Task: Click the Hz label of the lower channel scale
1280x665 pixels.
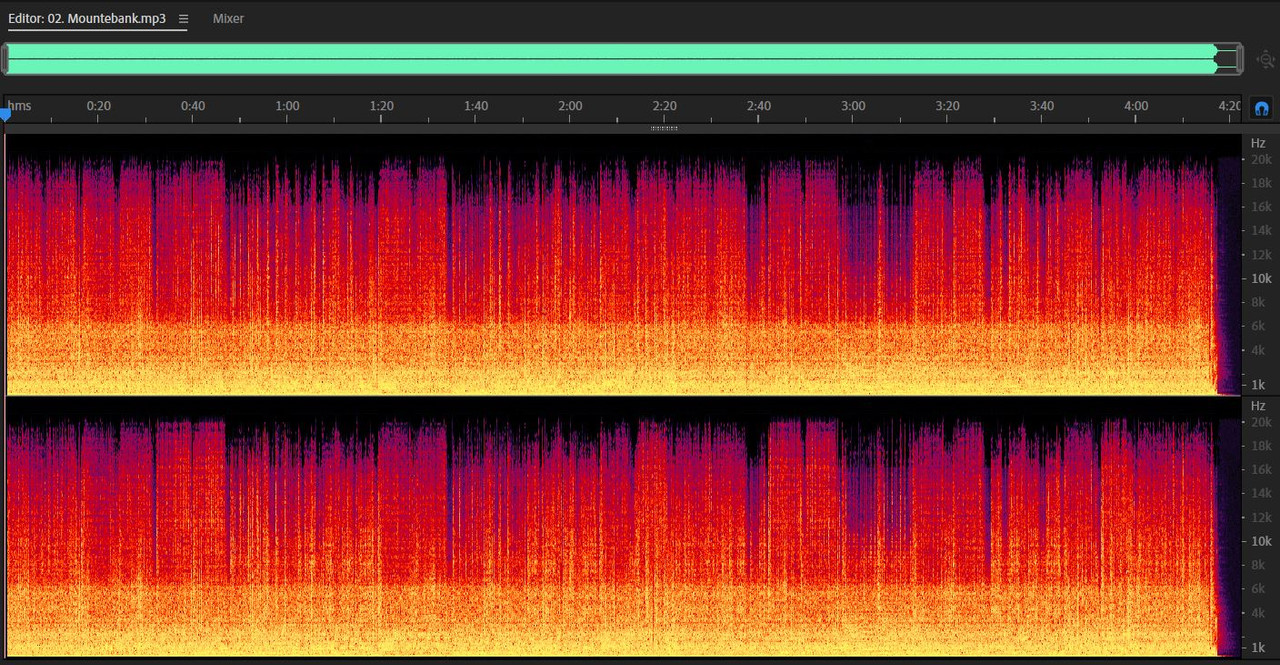Action: [x=1258, y=406]
